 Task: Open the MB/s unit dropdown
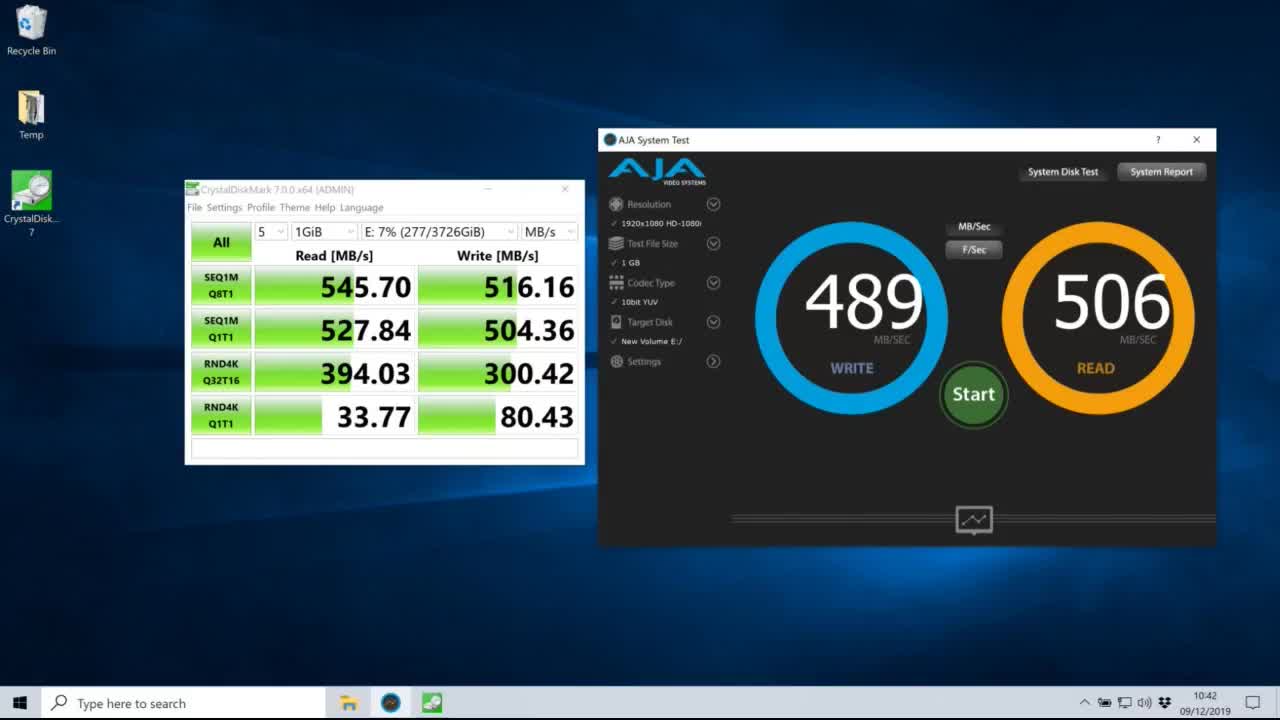point(549,232)
